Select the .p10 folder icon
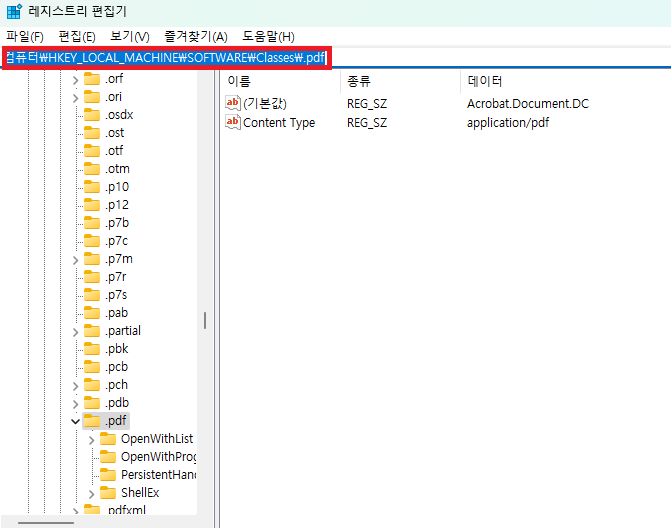671x528 pixels. click(x=92, y=187)
